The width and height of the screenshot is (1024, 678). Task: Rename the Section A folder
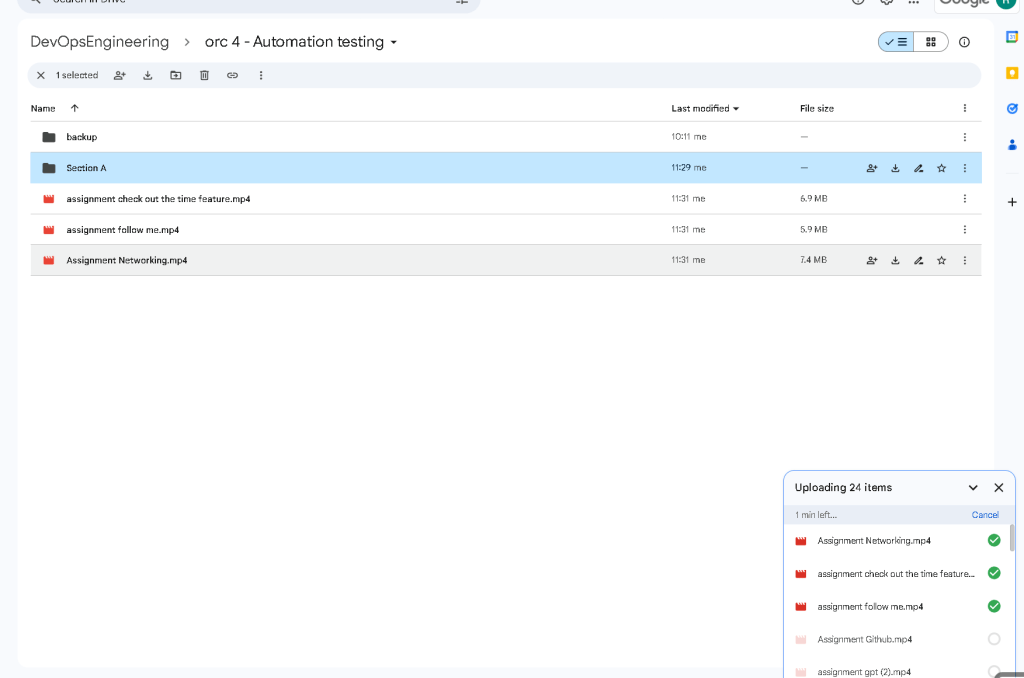tap(918, 169)
